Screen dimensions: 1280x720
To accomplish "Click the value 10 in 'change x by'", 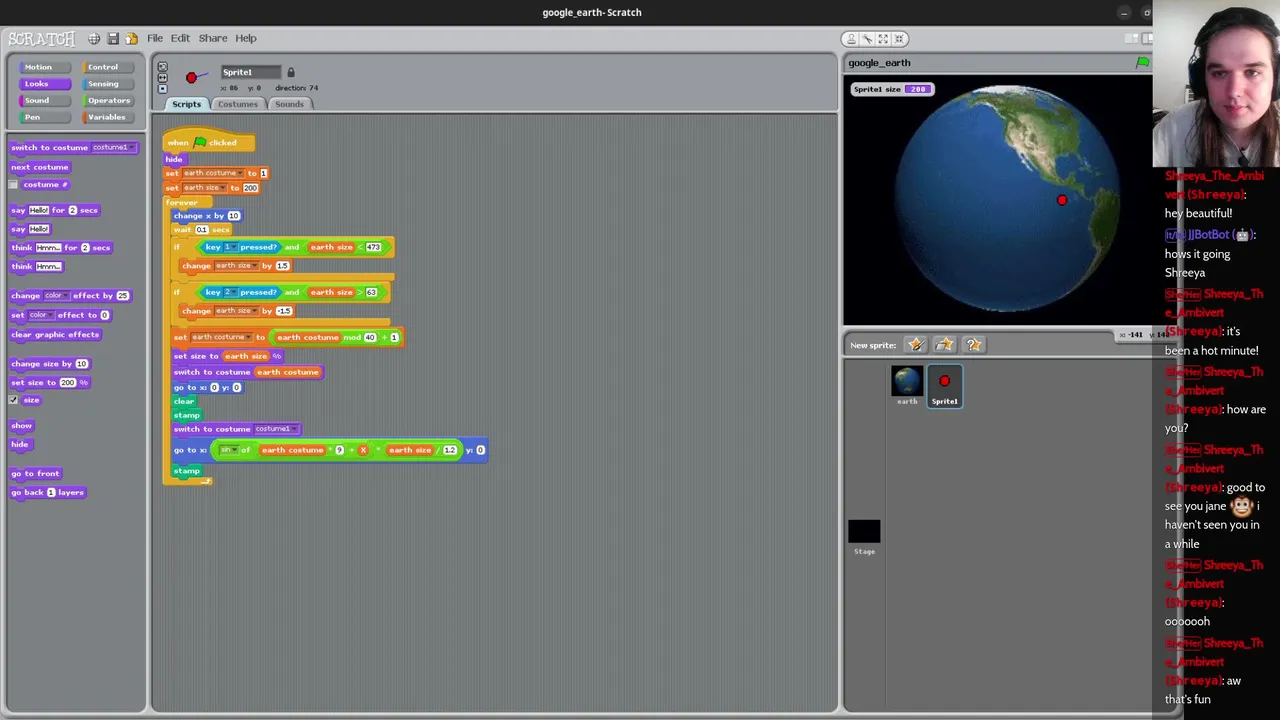I will (x=233, y=216).
